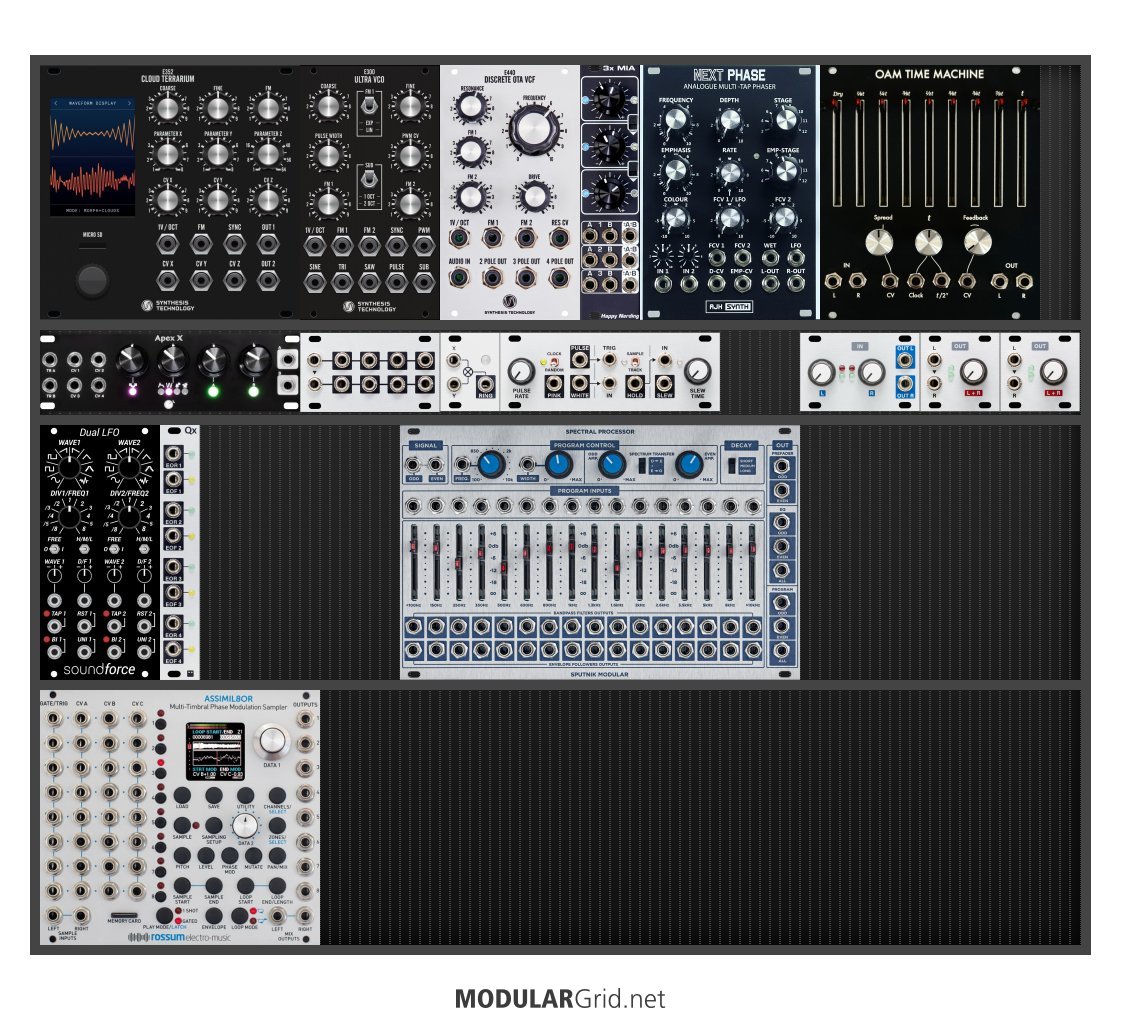Click the RING output jack
Screen dimensions: 1121x1020
[485, 385]
